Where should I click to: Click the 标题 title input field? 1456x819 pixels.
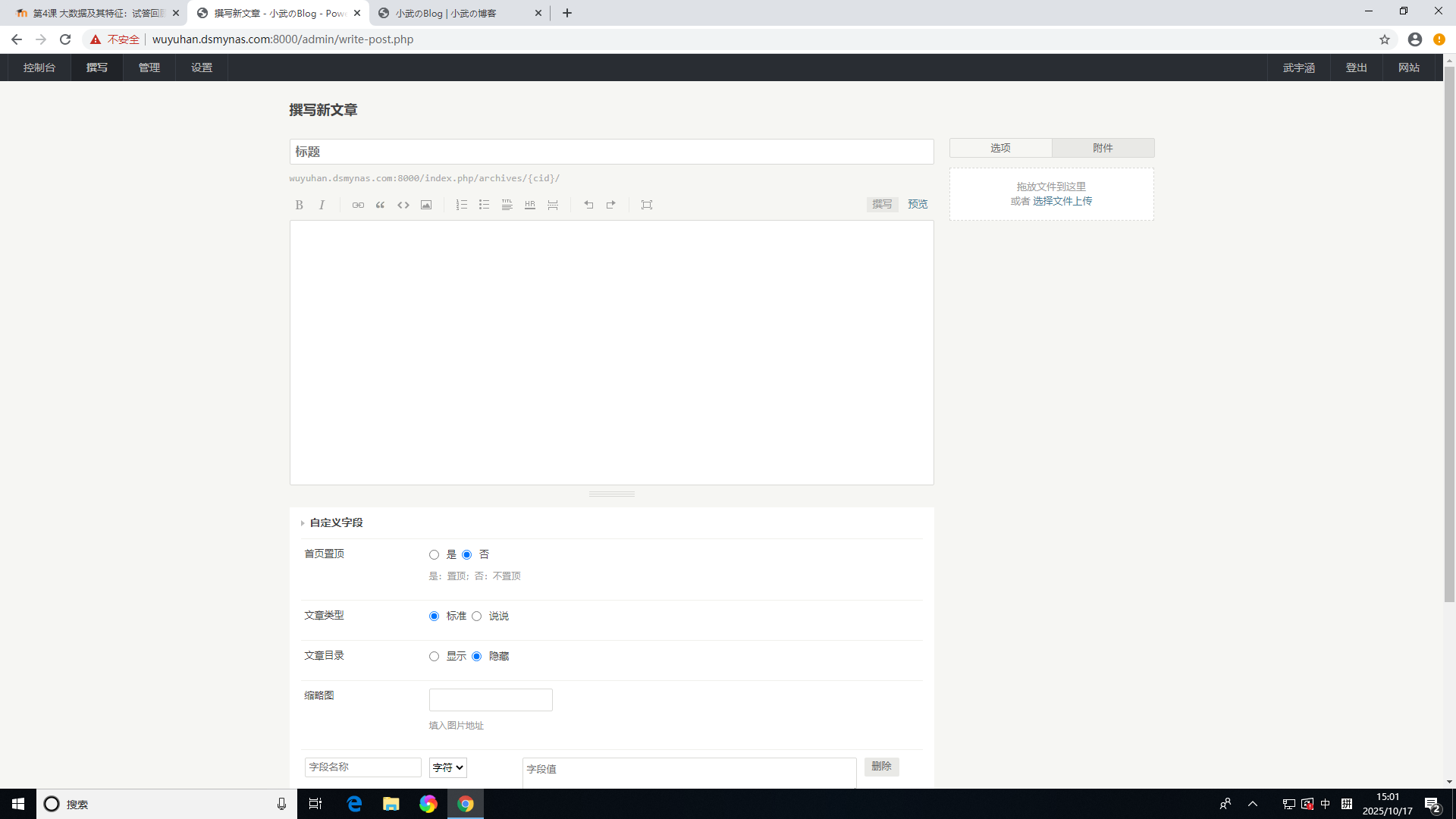(x=611, y=152)
